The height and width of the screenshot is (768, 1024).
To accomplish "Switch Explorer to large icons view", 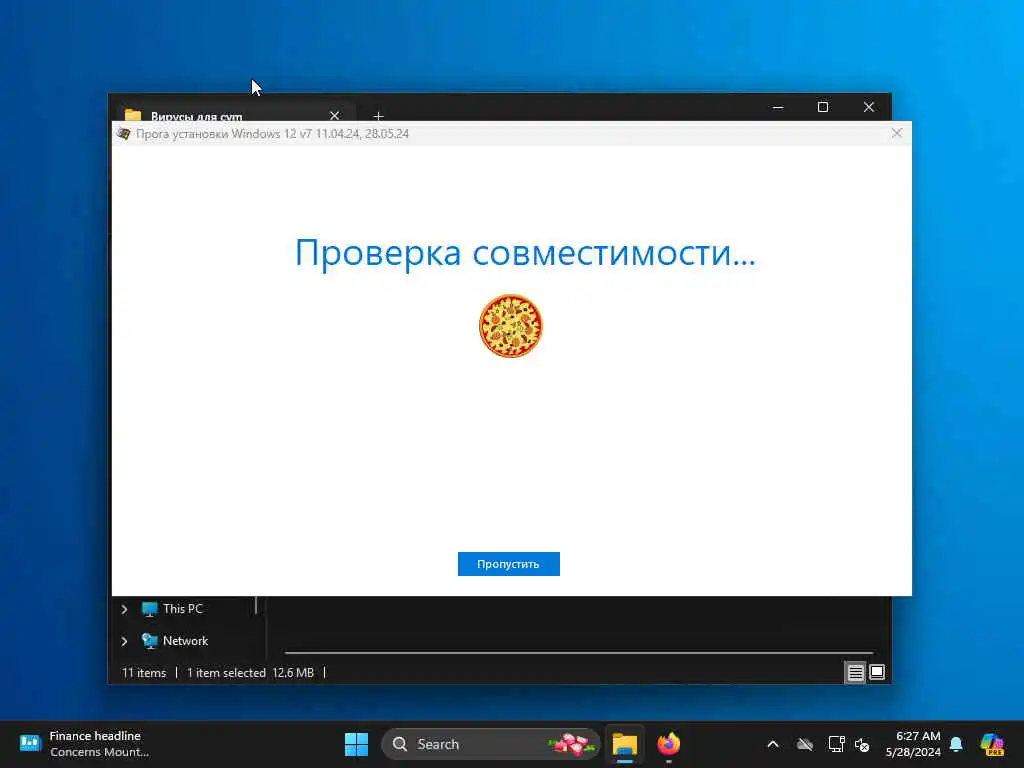I will tap(877, 672).
